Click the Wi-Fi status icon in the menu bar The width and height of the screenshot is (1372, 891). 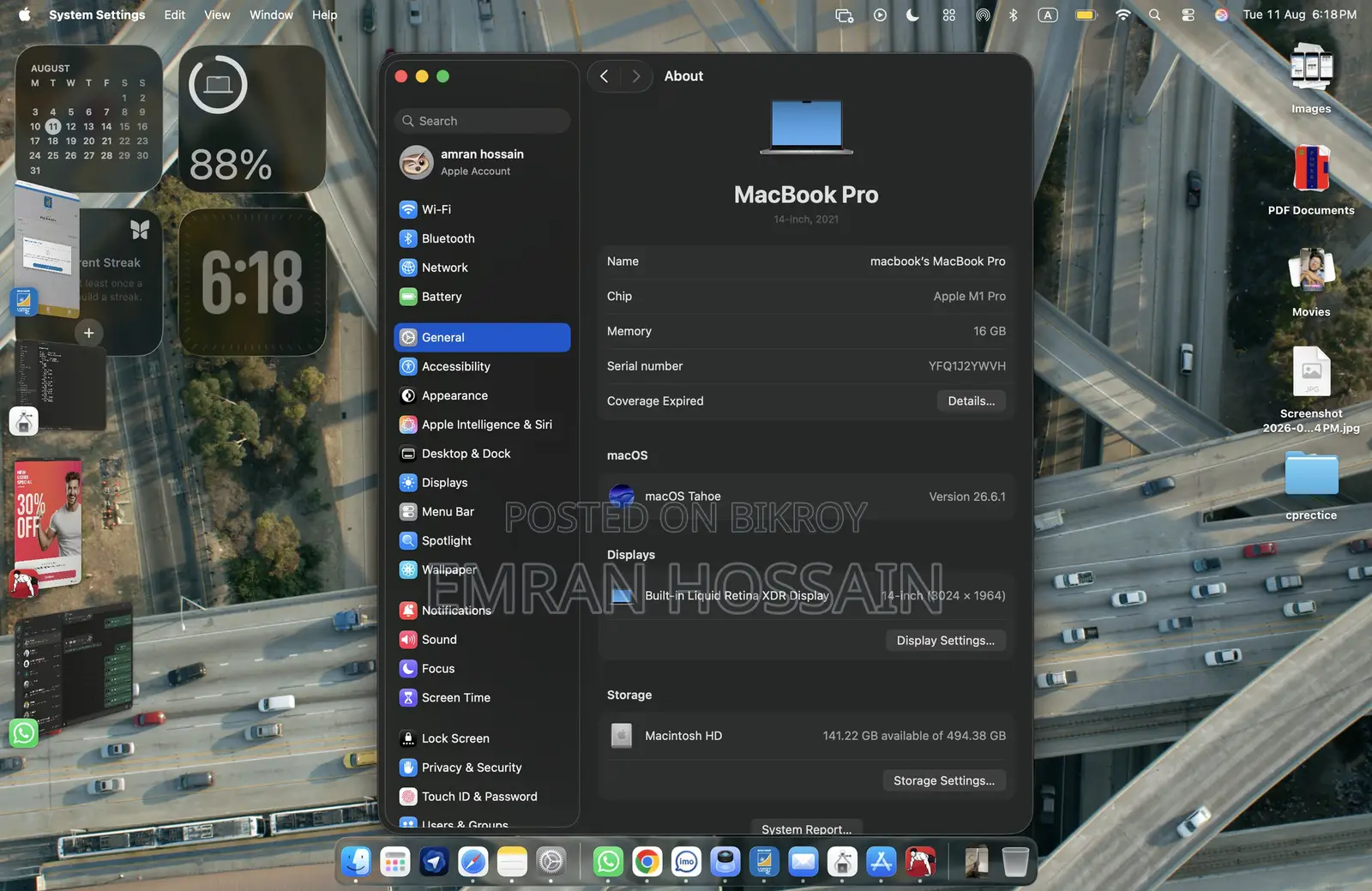[1122, 15]
